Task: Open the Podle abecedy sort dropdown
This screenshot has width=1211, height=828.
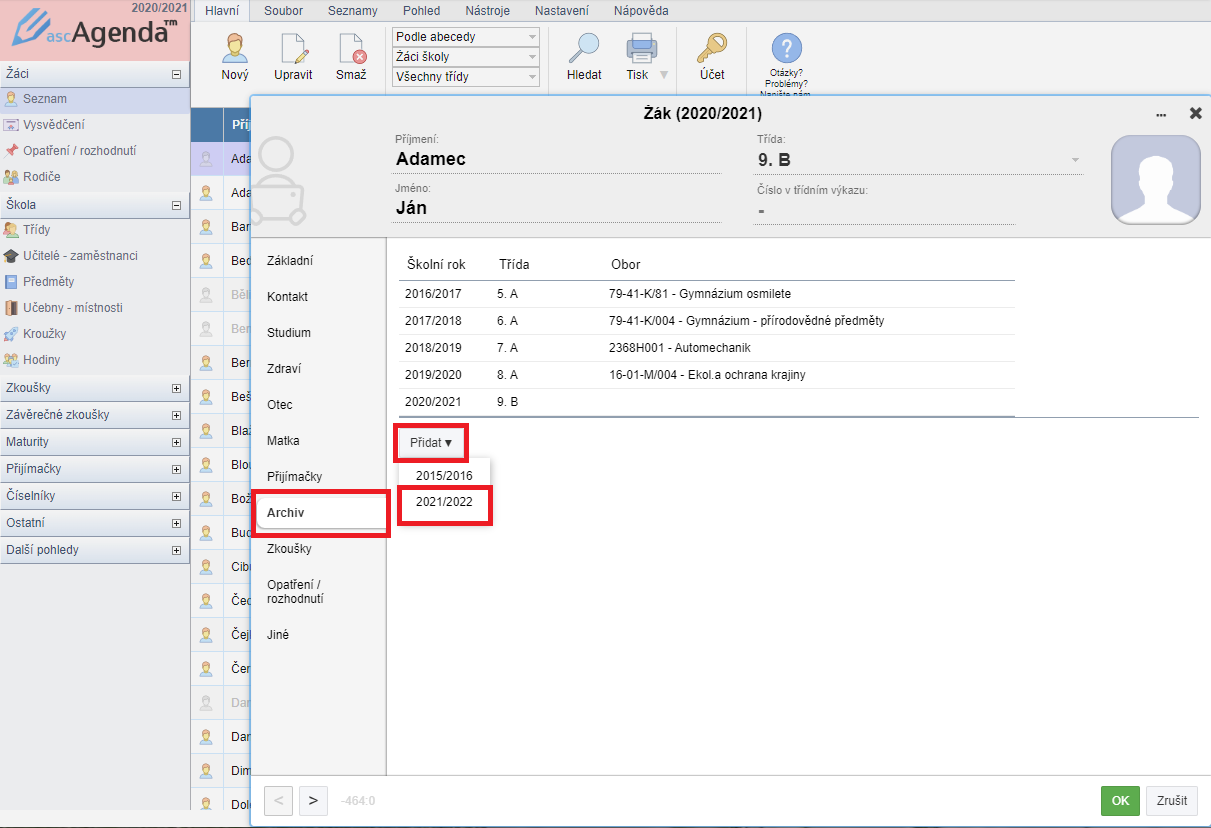Action: click(x=466, y=37)
